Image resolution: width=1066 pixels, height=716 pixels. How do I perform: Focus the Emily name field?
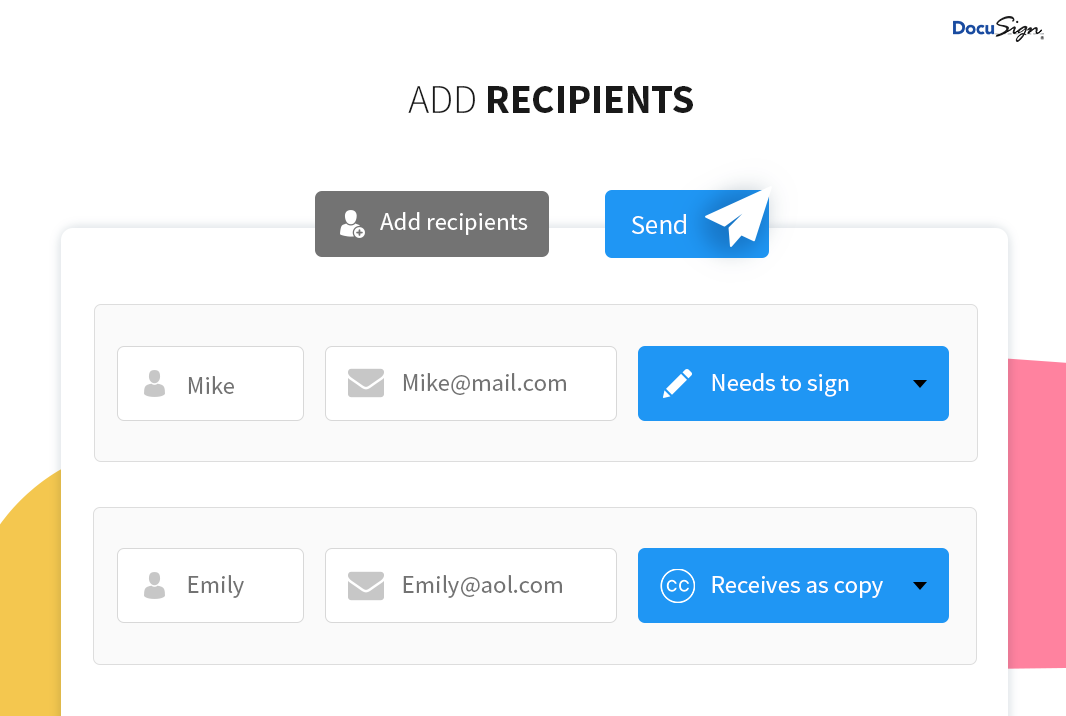pos(210,585)
